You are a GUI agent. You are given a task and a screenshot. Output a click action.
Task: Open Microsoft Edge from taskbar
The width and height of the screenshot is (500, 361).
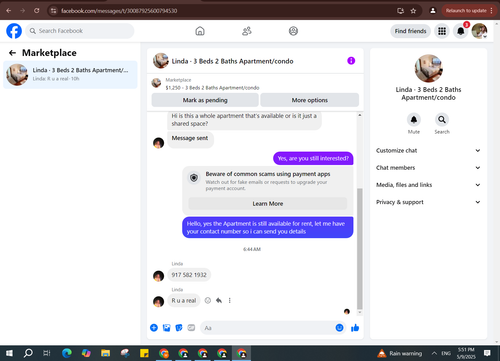click(67, 353)
